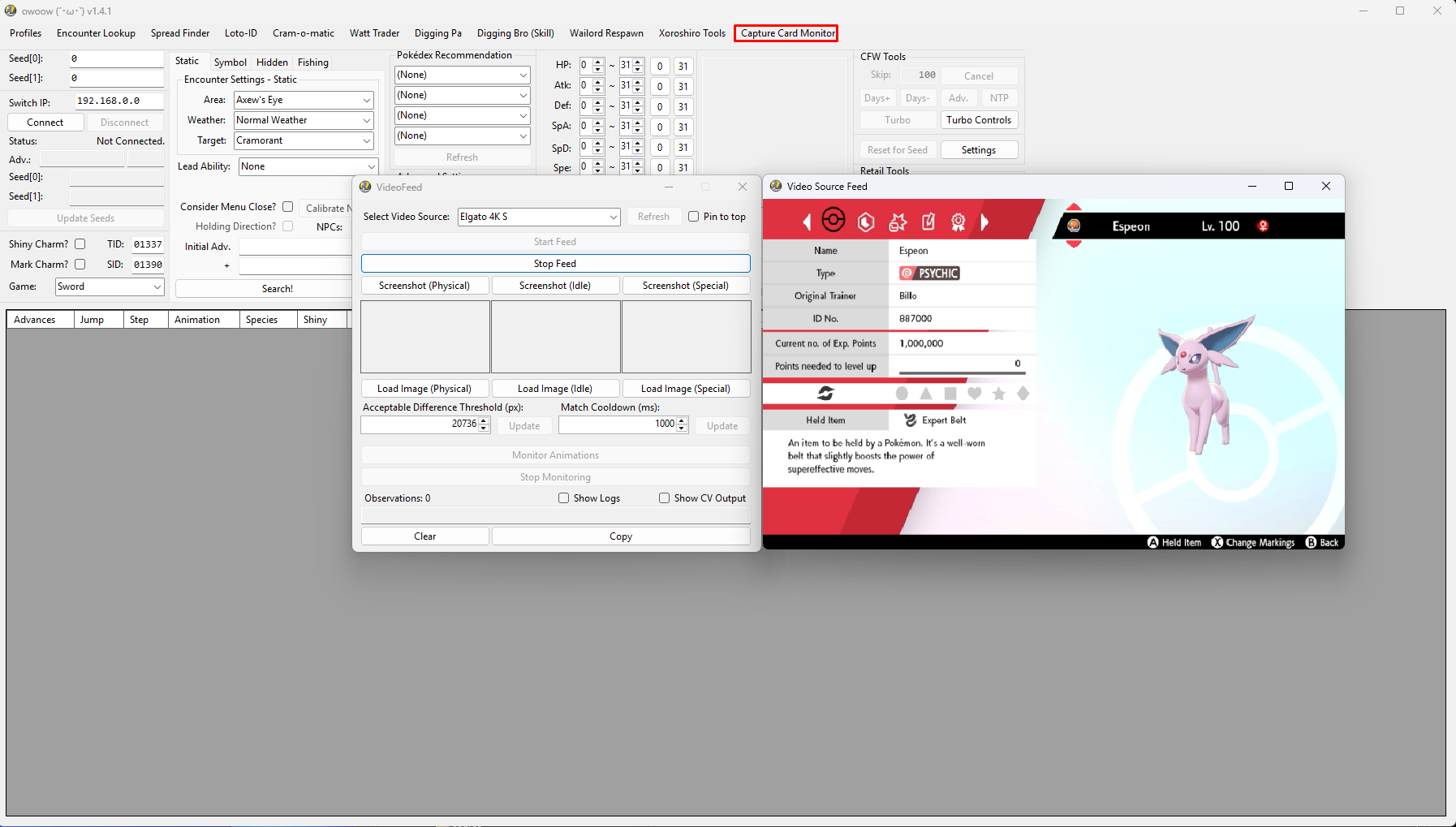This screenshot has height=827, width=1456.
Task: Open the Target dropdown showing Cramorant
Action: tap(304, 140)
